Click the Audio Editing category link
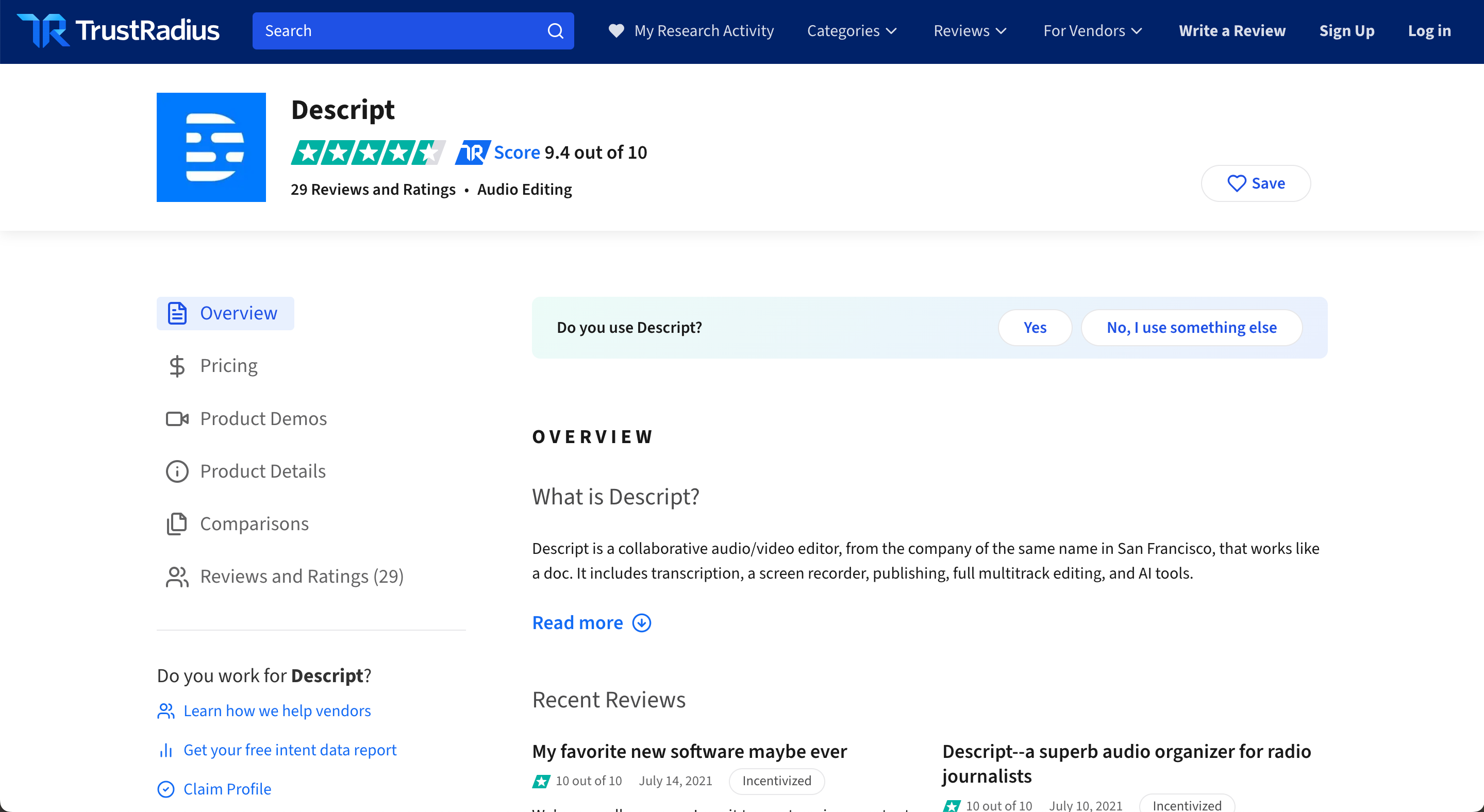The image size is (1484, 812). [524, 190]
